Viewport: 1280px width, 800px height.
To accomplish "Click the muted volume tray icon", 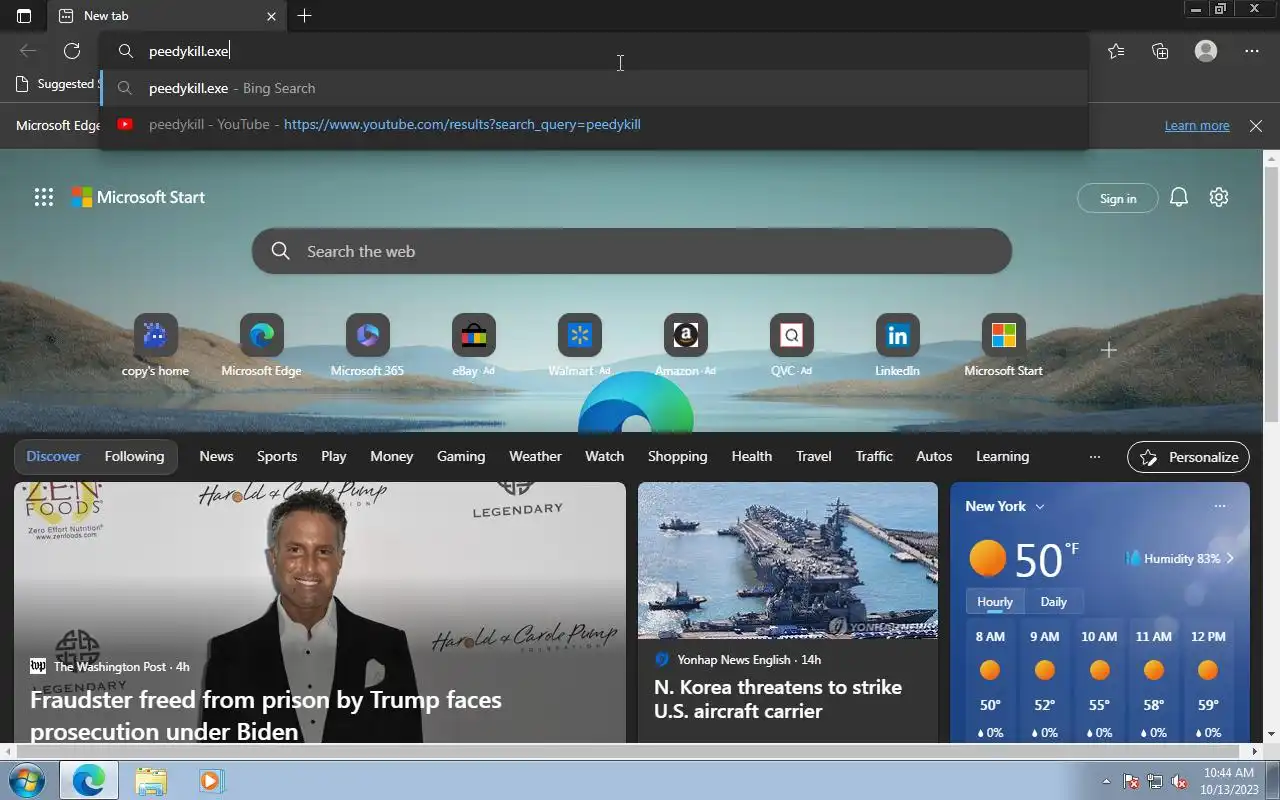I will [x=1179, y=781].
